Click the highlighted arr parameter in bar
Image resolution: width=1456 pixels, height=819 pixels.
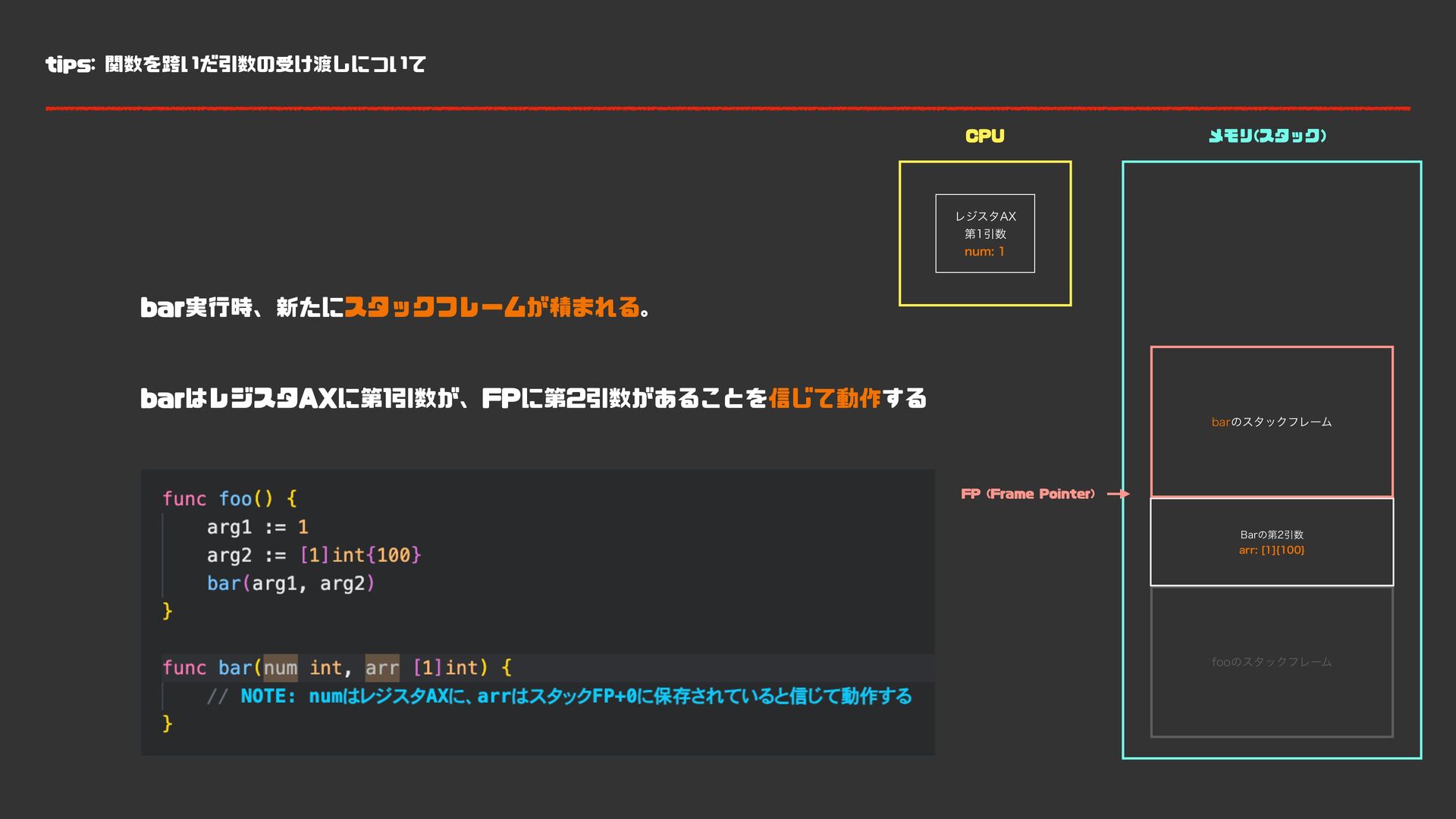381,667
